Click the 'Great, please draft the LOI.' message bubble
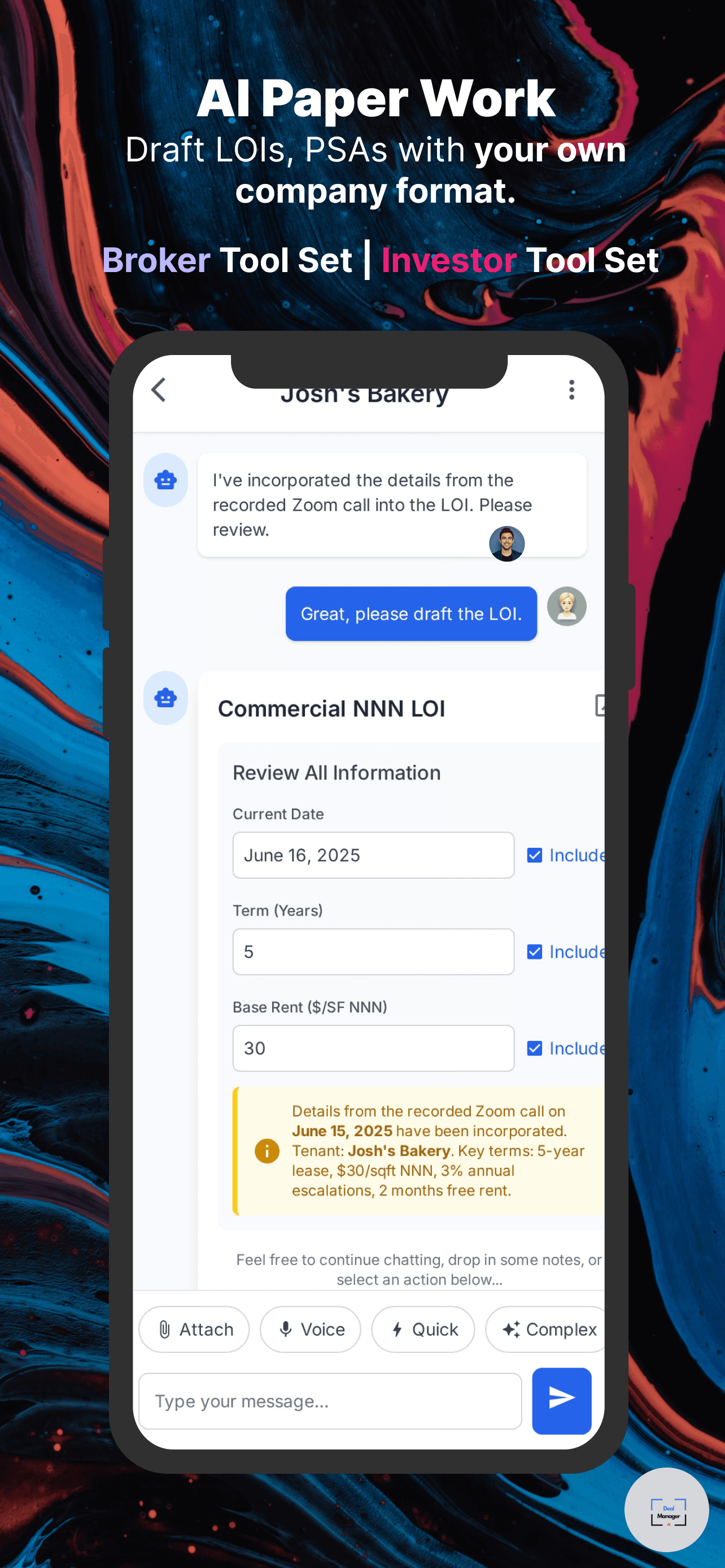Viewport: 725px width, 1568px height. [411, 614]
